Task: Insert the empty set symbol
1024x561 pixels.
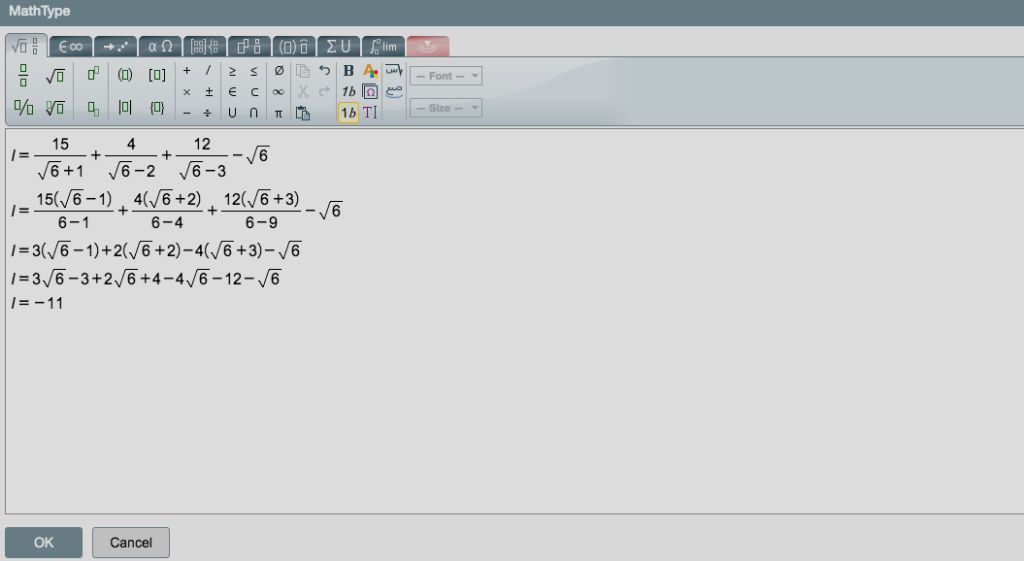Action: tap(279, 71)
